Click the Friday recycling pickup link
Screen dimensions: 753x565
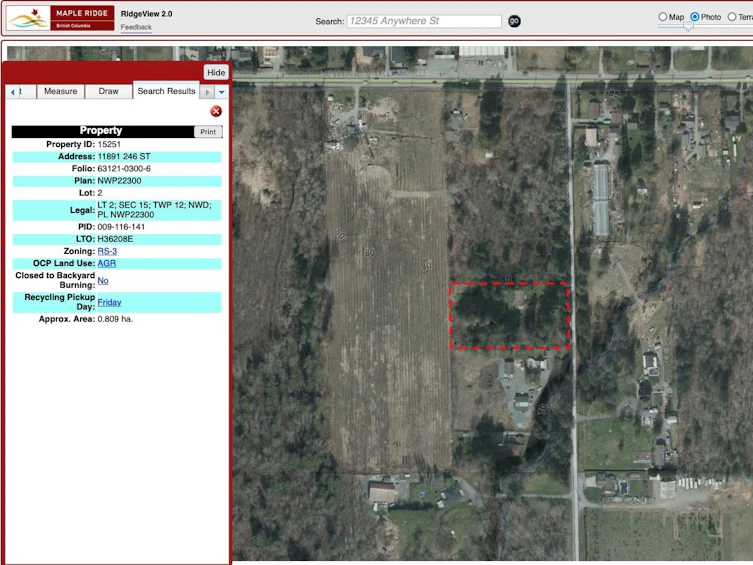[109, 302]
